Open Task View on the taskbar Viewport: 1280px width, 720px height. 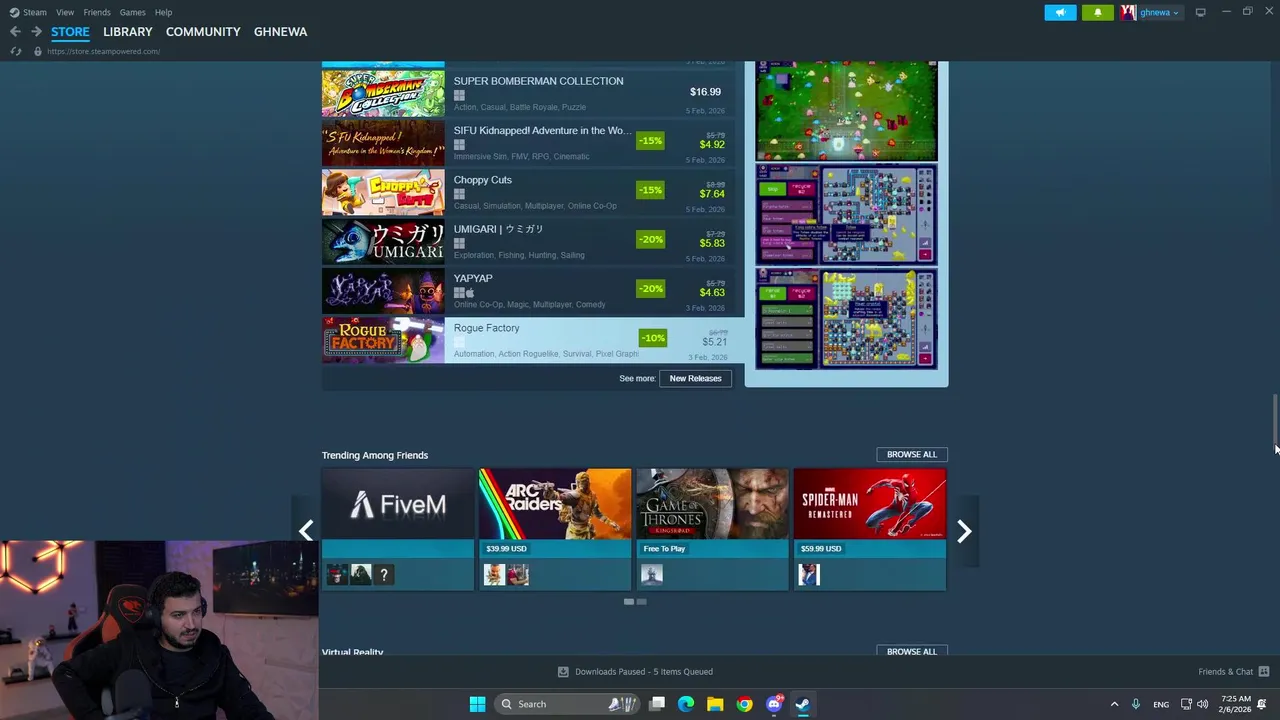point(657,704)
